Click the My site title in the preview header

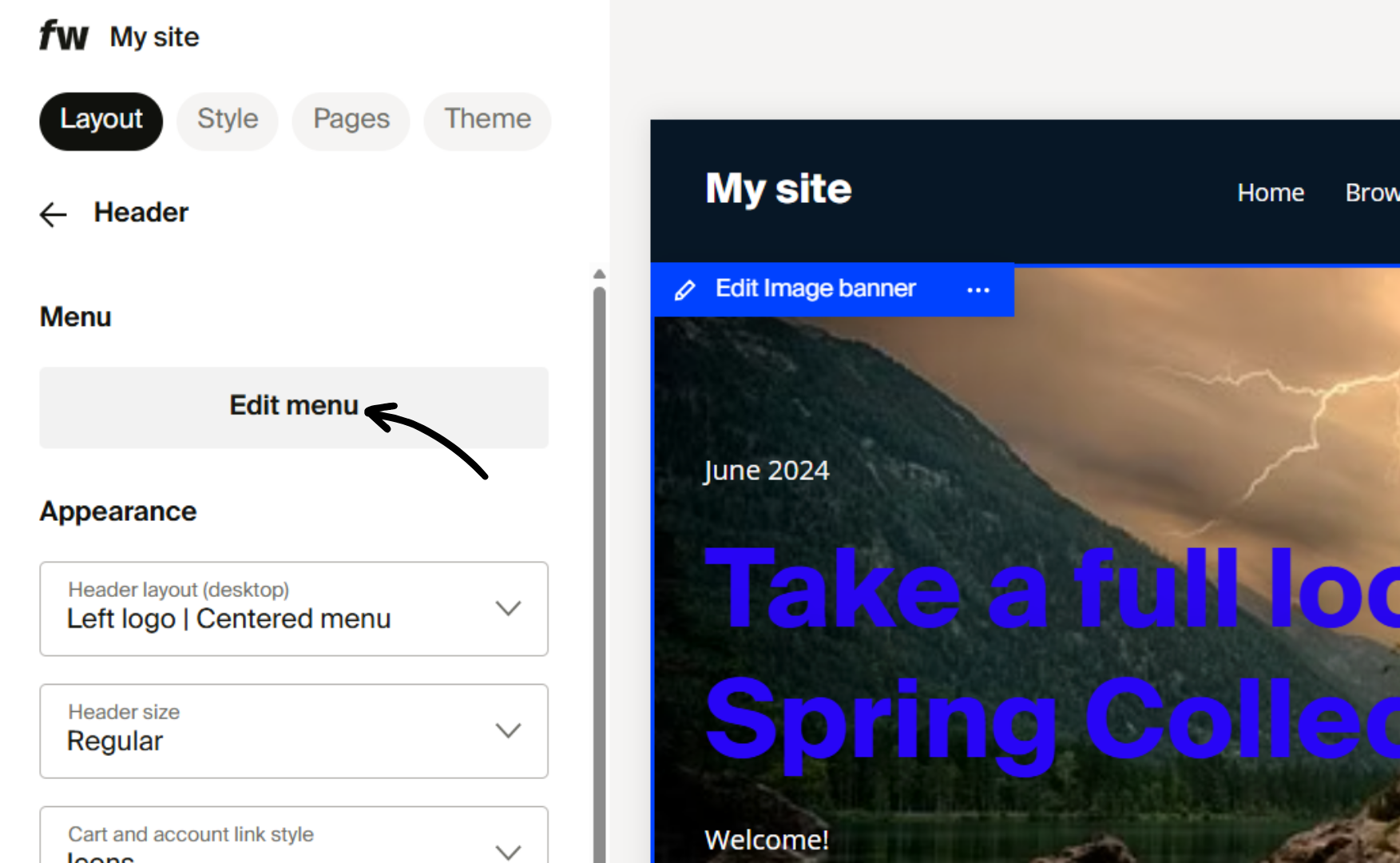pyautogui.click(x=777, y=189)
